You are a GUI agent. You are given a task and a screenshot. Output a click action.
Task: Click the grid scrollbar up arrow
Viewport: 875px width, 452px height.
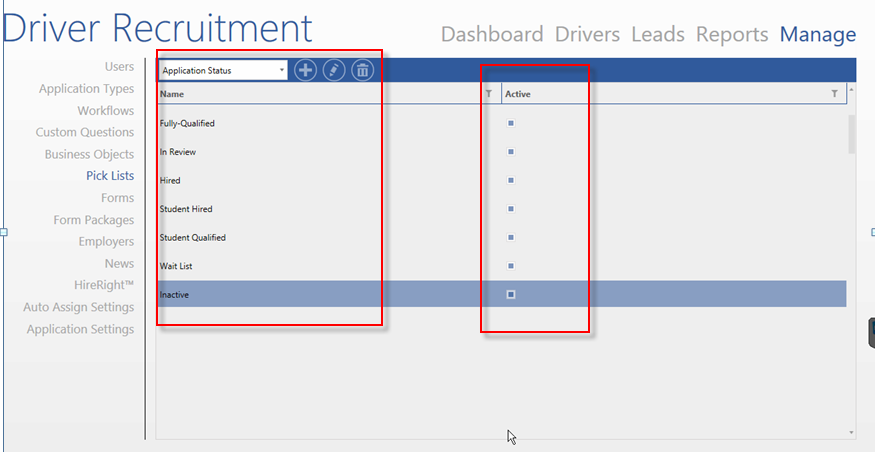[851, 89]
